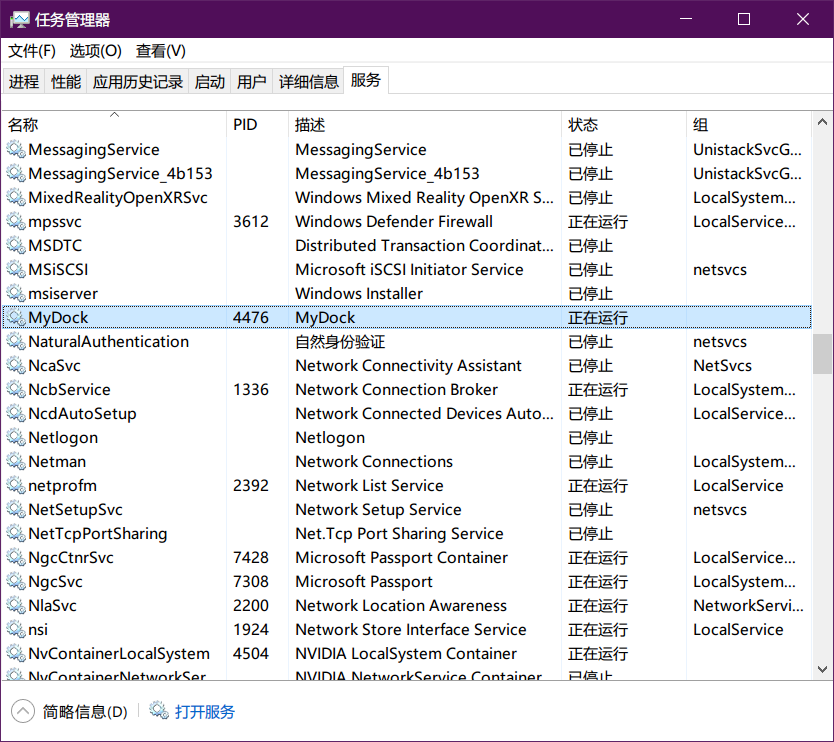Click the nsi service icon
The image size is (834, 742).
[x=16, y=629]
